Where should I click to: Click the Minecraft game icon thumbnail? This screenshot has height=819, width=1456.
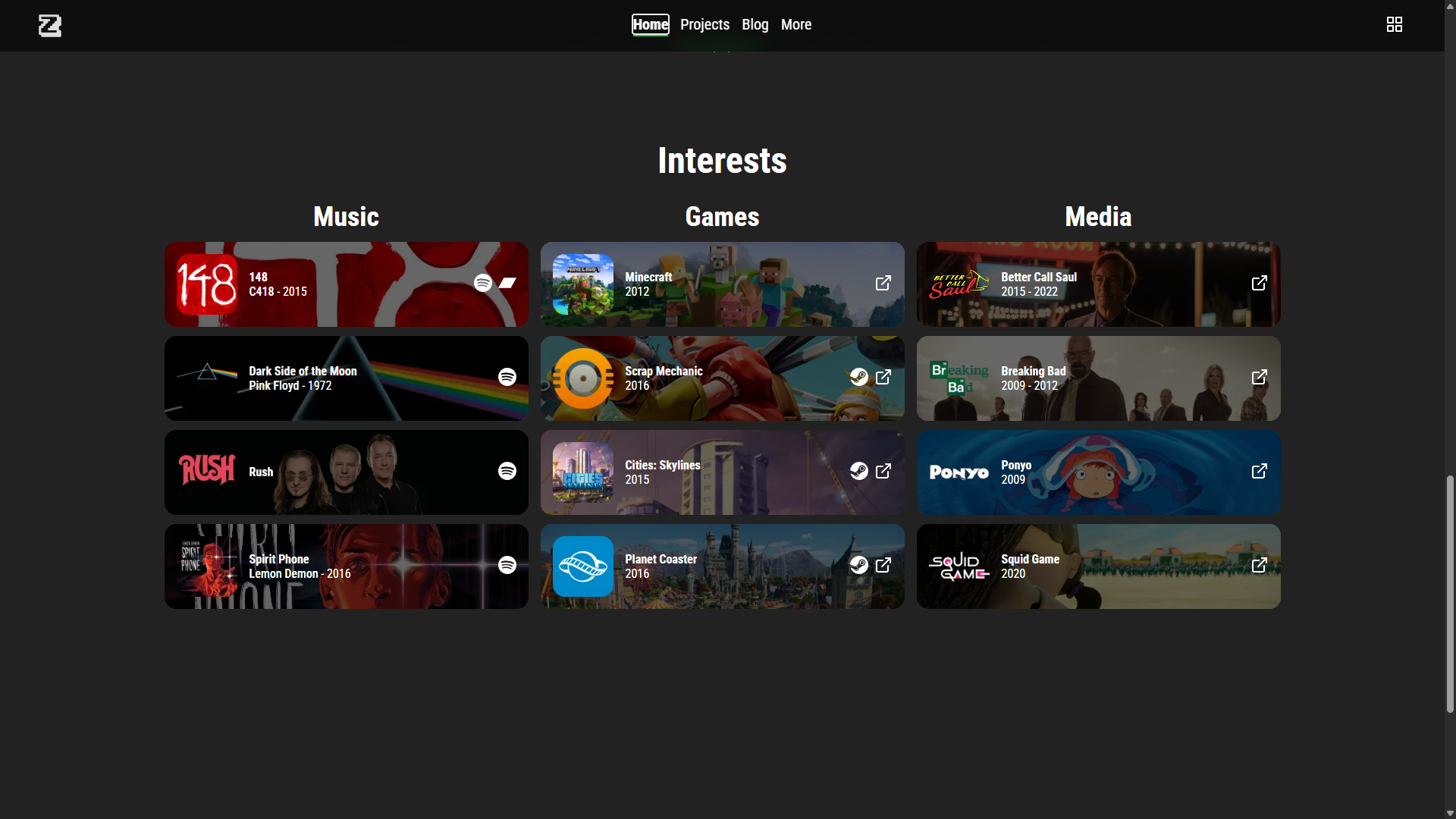pos(583,284)
